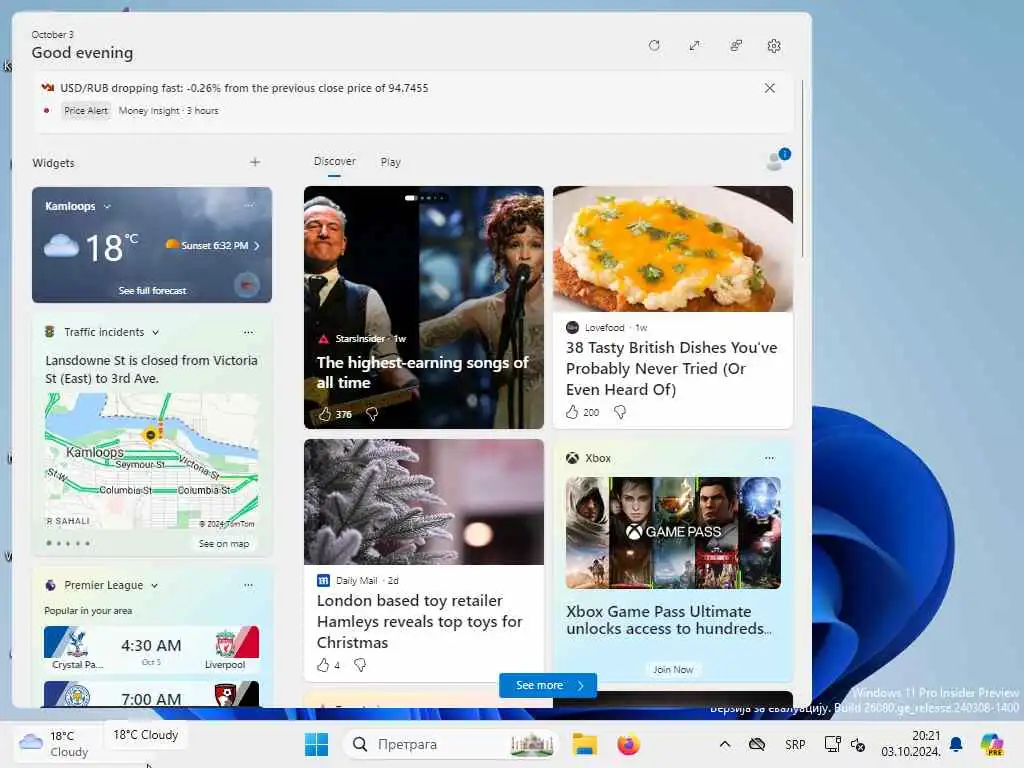Click the See more button

tap(548, 685)
